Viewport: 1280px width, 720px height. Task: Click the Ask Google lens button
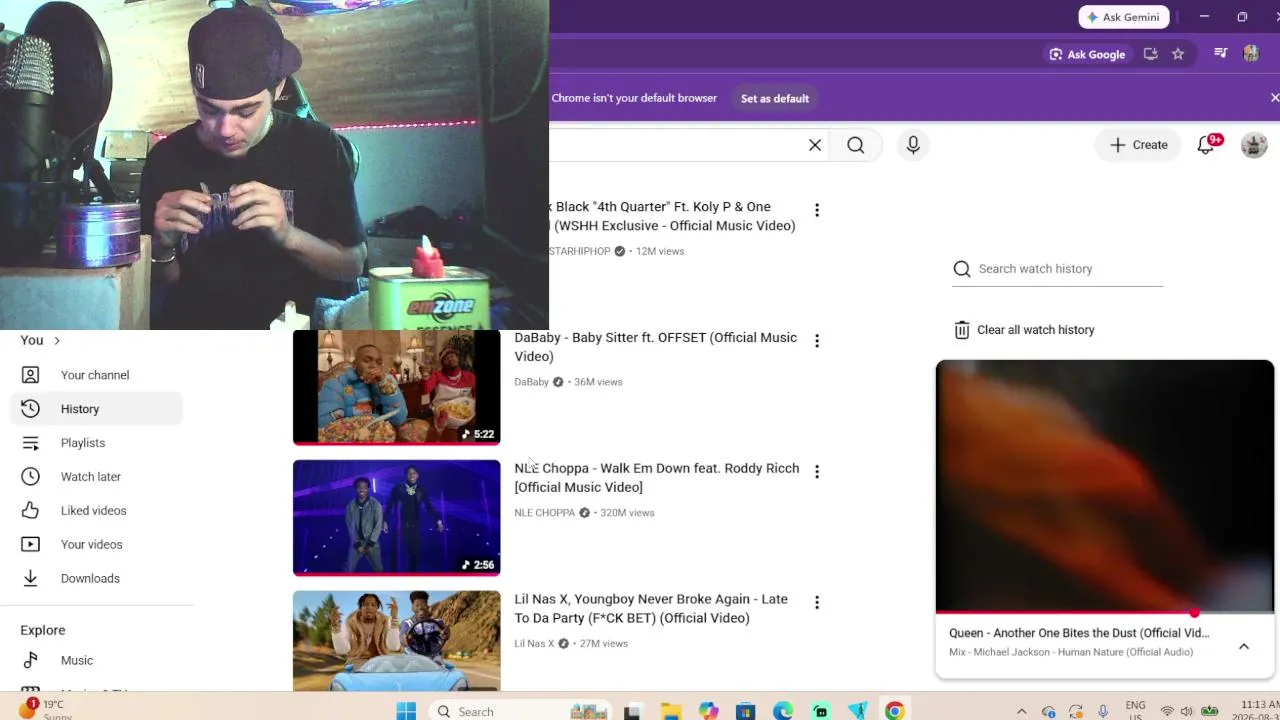[1086, 54]
